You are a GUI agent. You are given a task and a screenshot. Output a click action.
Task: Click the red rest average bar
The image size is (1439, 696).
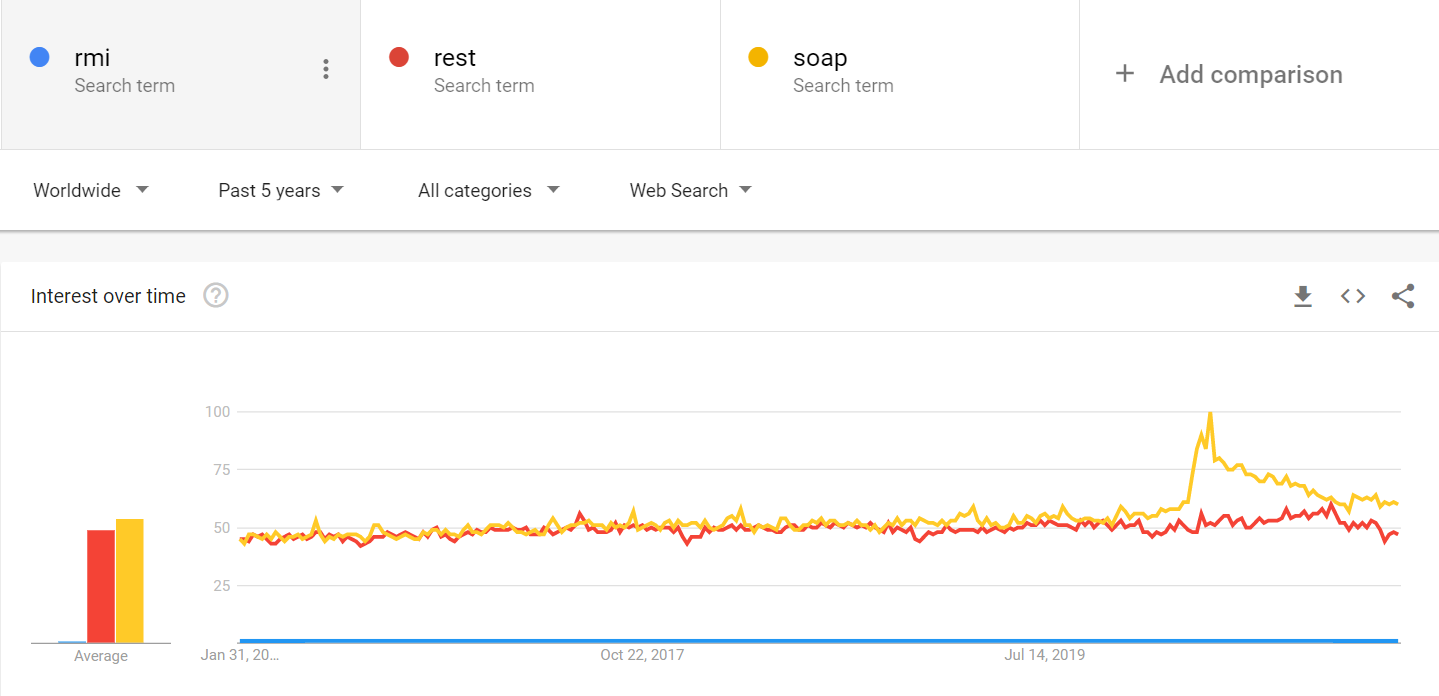[x=101, y=586]
